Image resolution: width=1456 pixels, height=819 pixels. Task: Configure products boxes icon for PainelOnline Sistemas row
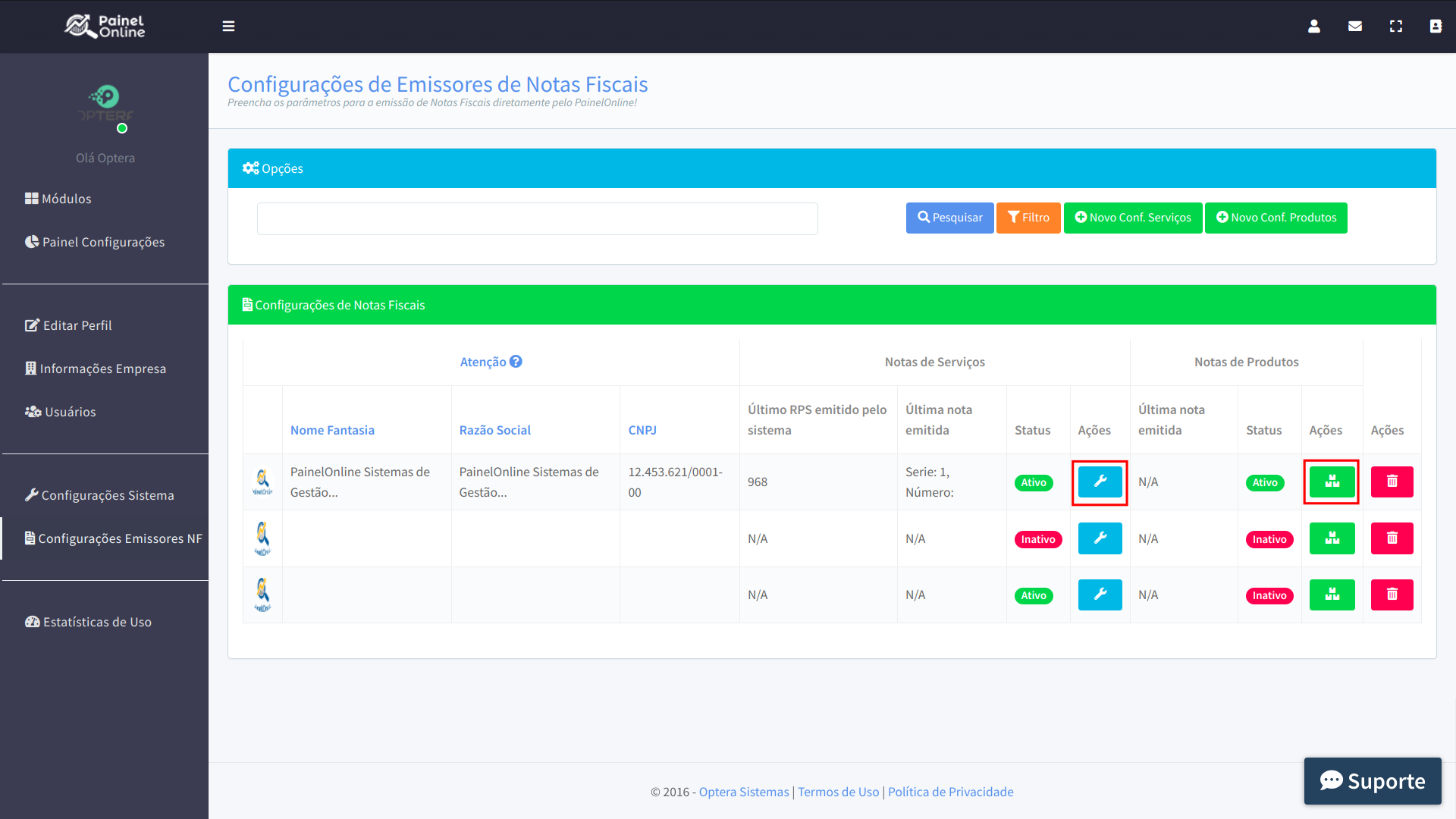click(x=1332, y=482)
